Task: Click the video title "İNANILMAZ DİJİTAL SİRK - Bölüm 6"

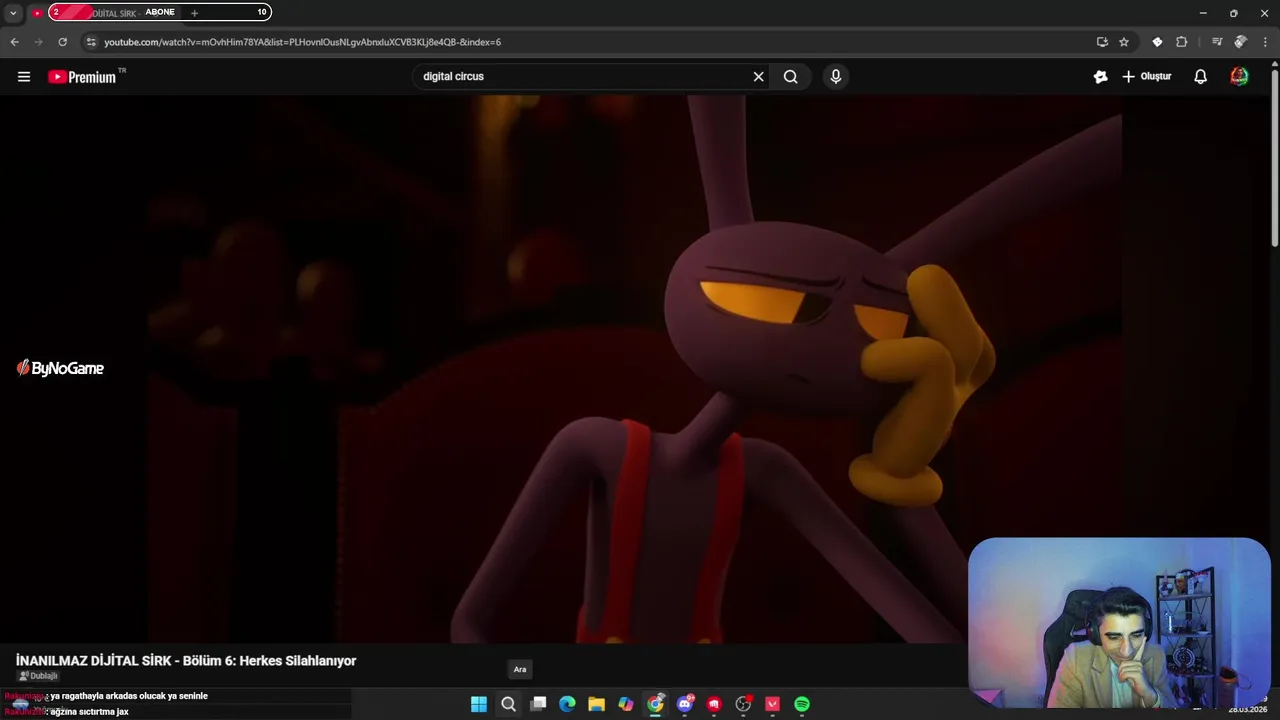Action: pyautogui.click(x=186, y=661)
